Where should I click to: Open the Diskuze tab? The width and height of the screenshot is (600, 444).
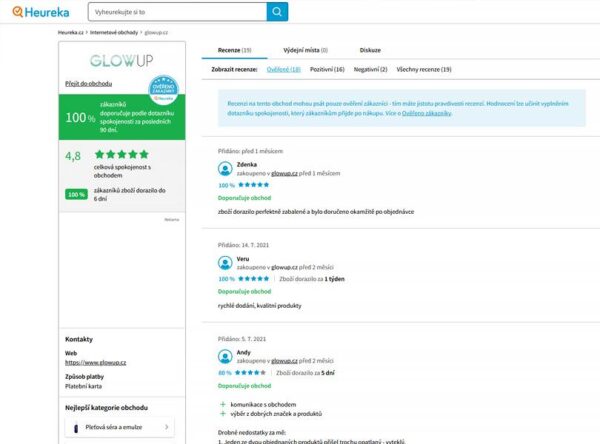point(369,48)
